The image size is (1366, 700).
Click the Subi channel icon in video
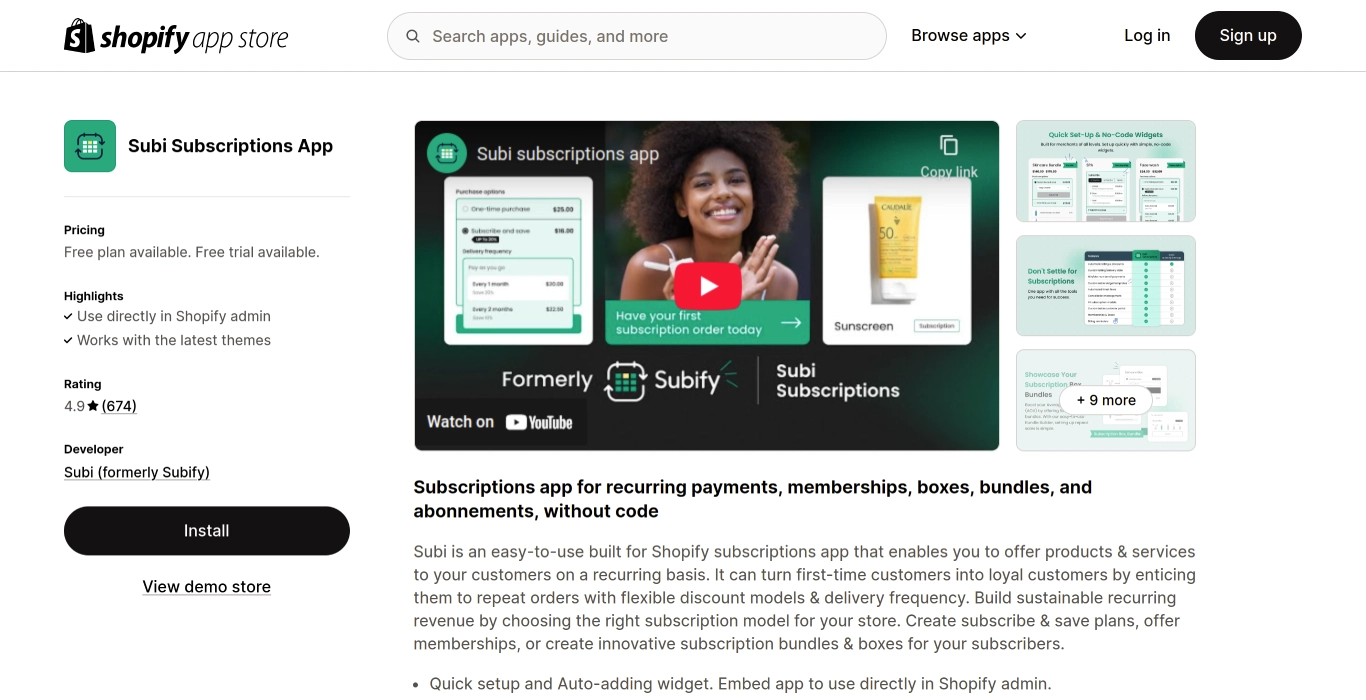pyautogui.click(x=447, y=154)
